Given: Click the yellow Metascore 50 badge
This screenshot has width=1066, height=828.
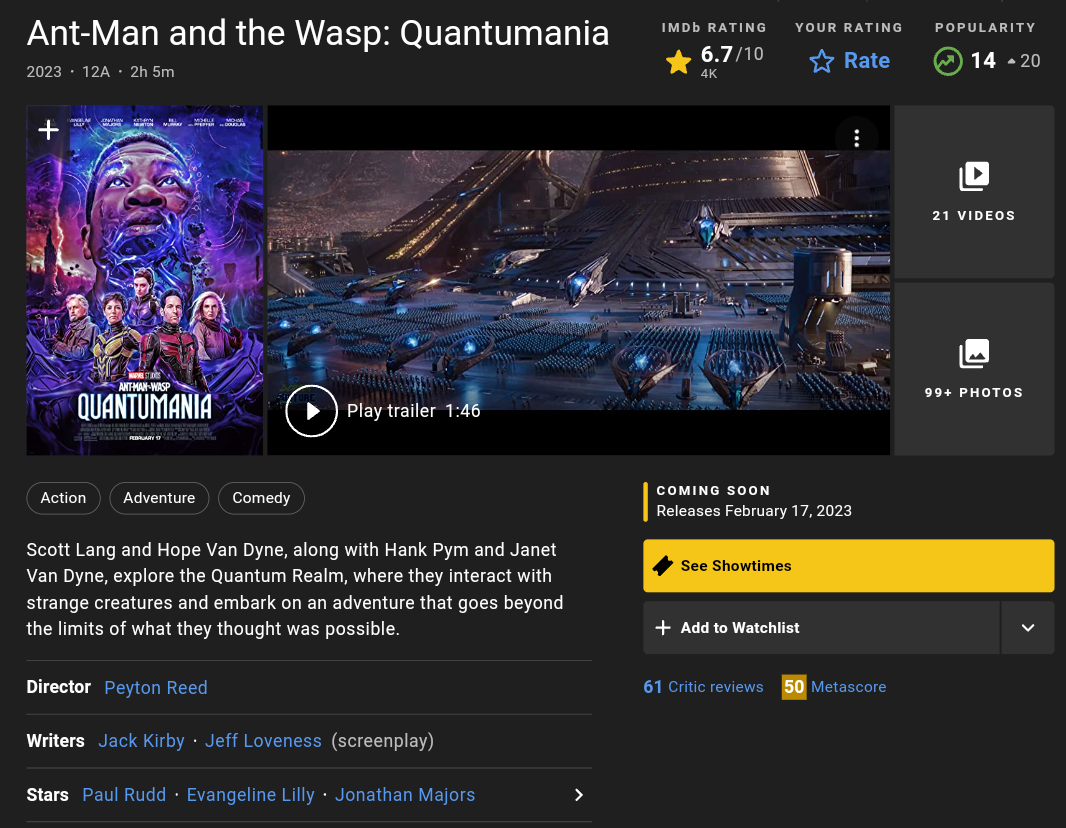Looking at the screenshot, I should [794, 687].
